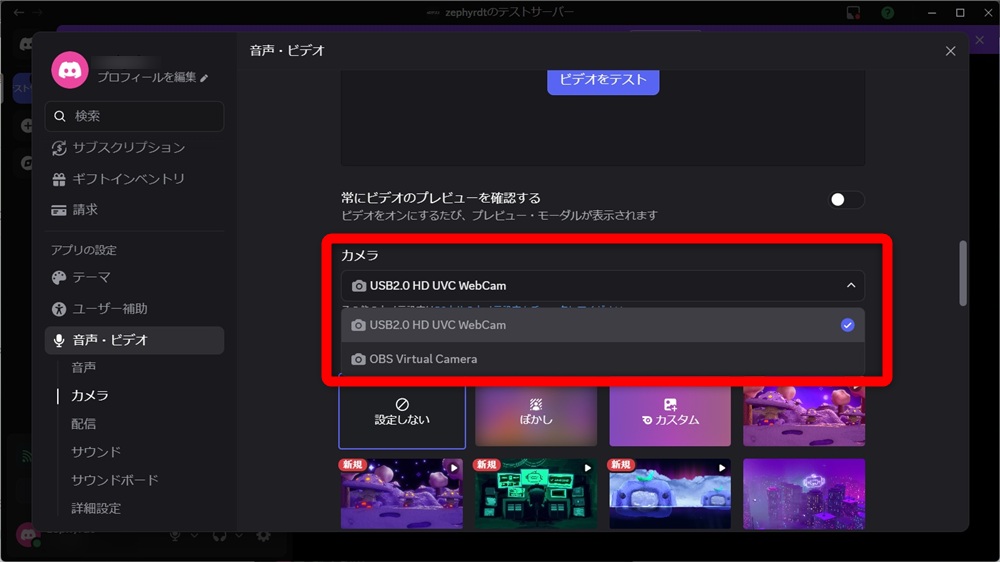Click user settings gear in background window
This screenshot has height=562, width=1000.
(x=263, y=536)
